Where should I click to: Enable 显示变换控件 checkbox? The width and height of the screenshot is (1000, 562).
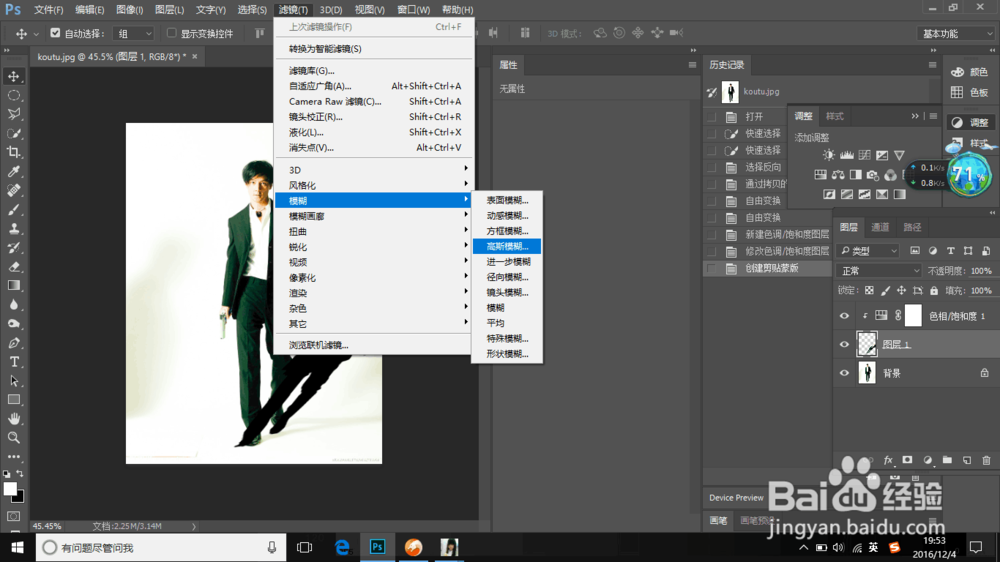coord(172,33)
